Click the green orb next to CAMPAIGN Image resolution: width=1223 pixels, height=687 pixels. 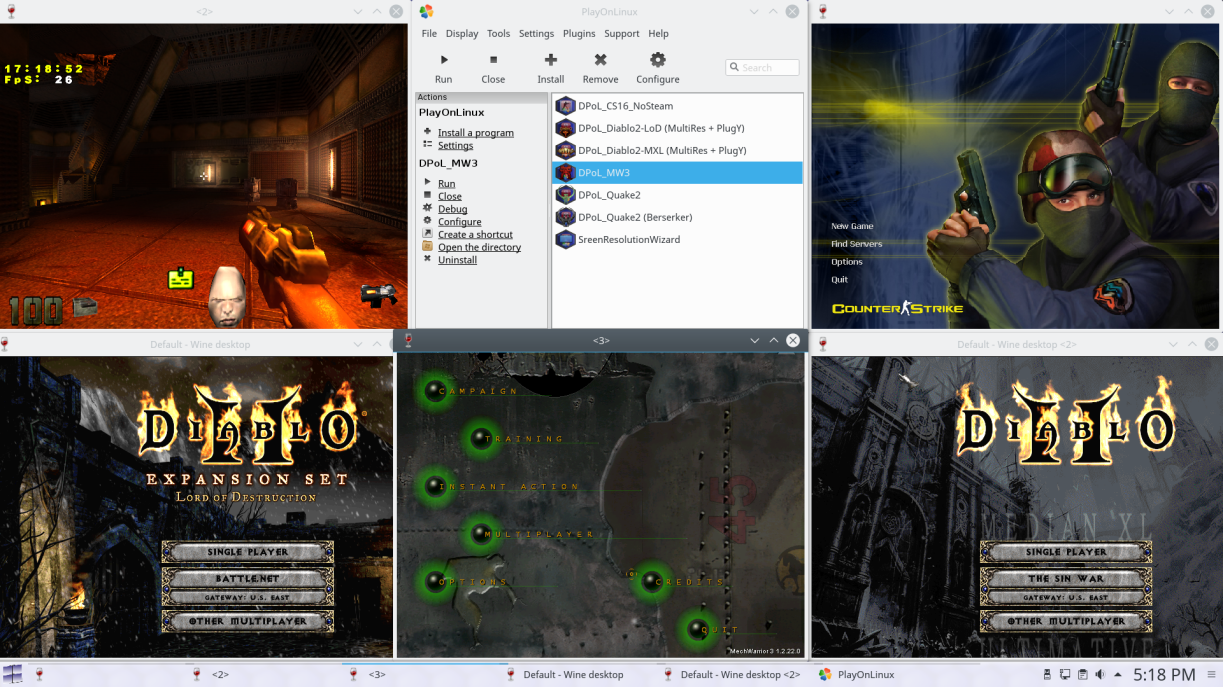tap(435, 391)
